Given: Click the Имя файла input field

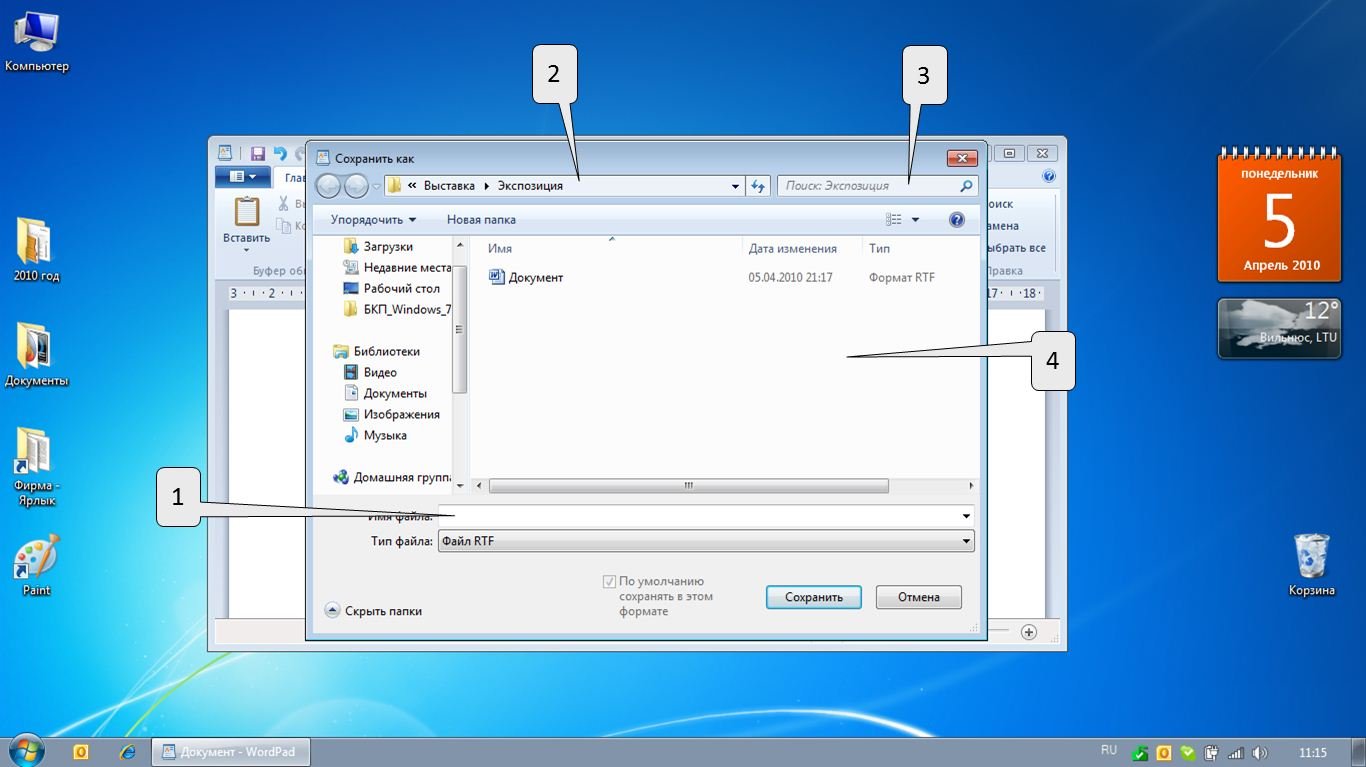Looking at the screenshot, I should coord(700,516).
